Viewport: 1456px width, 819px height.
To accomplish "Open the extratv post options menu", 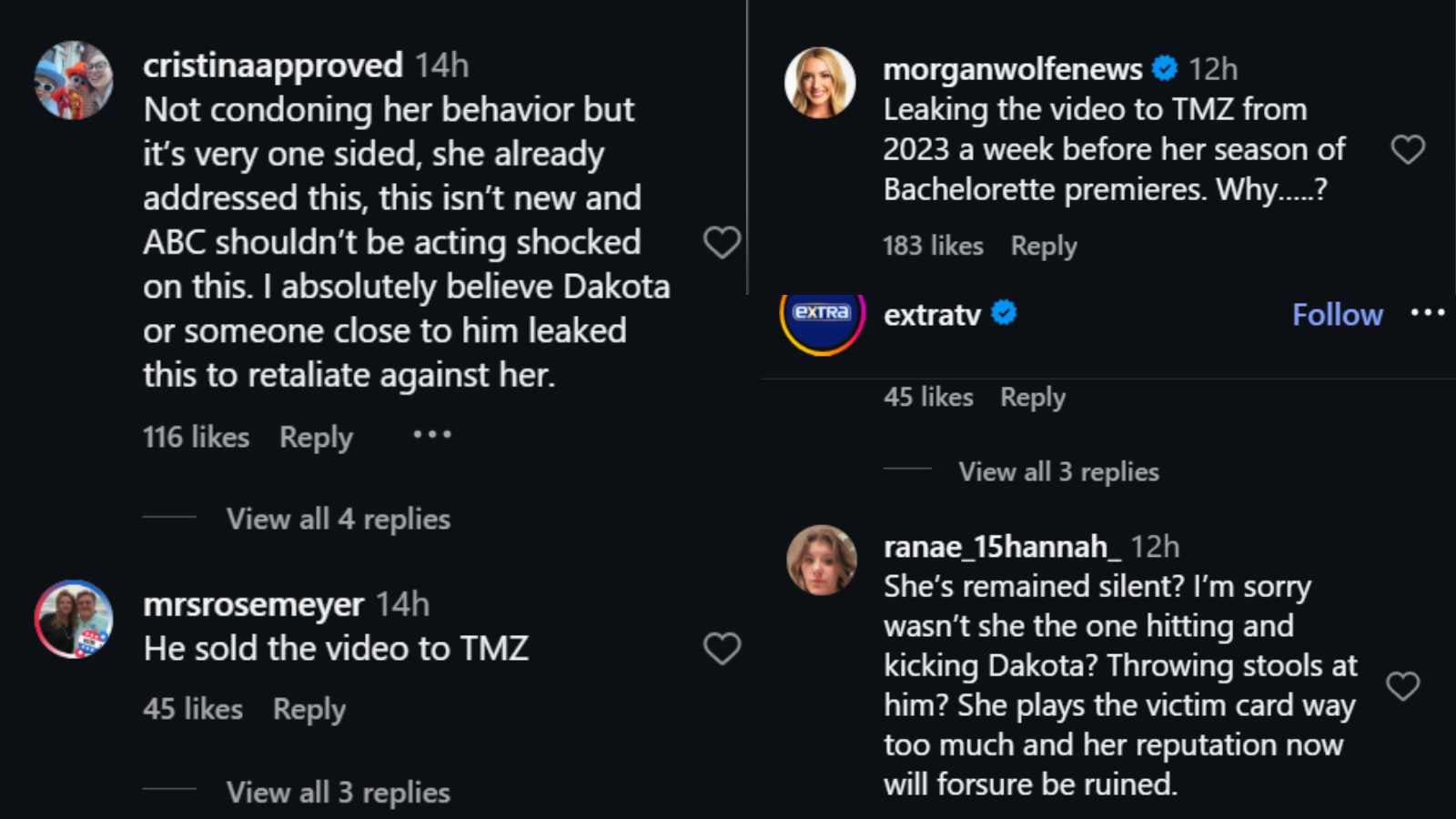I will click(x=1427, y=313).
